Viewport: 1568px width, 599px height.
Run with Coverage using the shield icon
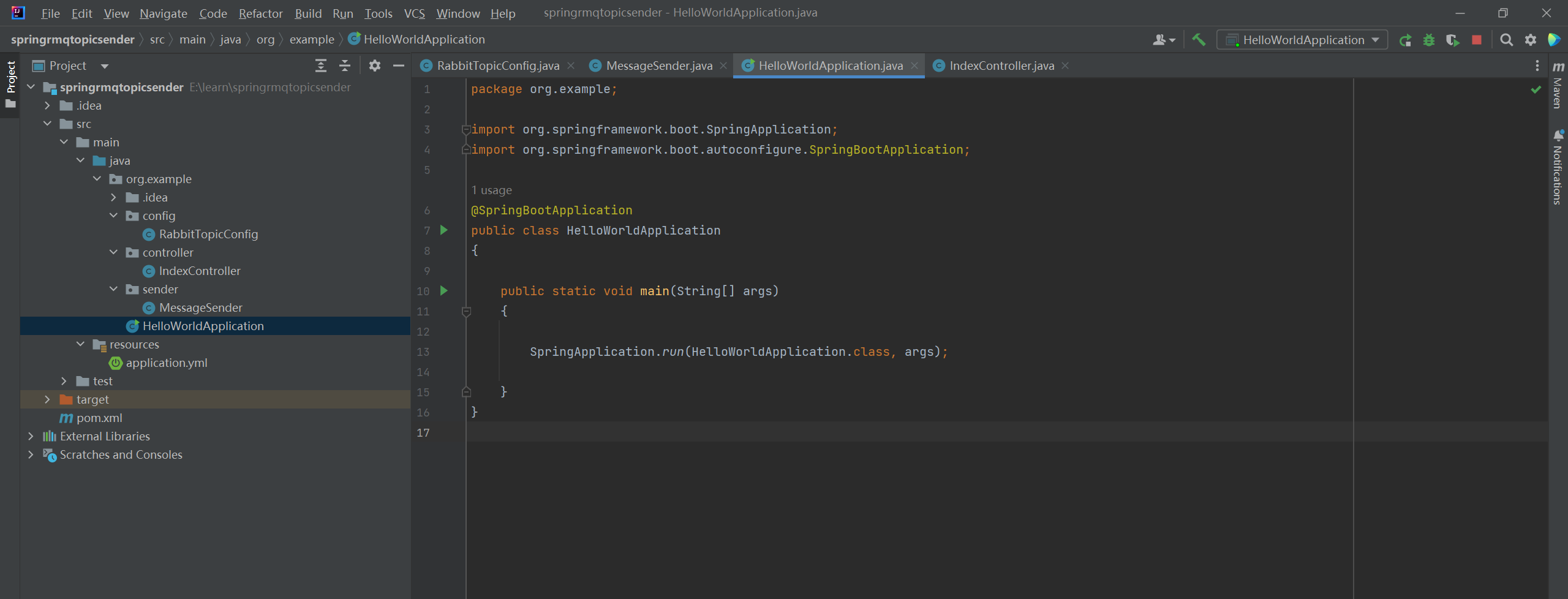click(1452, 40)
